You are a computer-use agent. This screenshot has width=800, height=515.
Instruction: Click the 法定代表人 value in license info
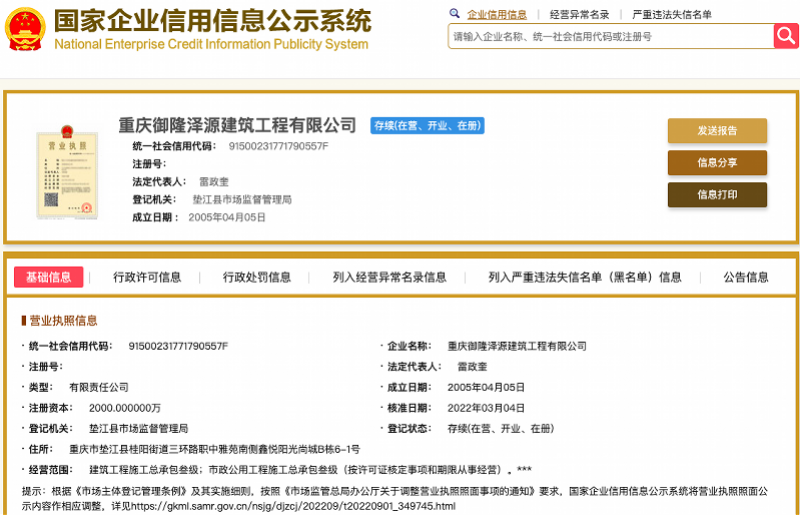[x=472, y=366]
